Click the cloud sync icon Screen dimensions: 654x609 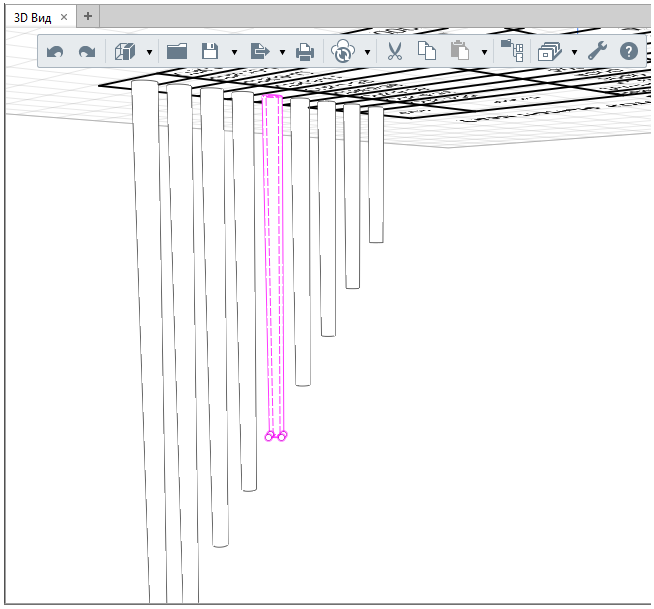click(x=343, y=51)
